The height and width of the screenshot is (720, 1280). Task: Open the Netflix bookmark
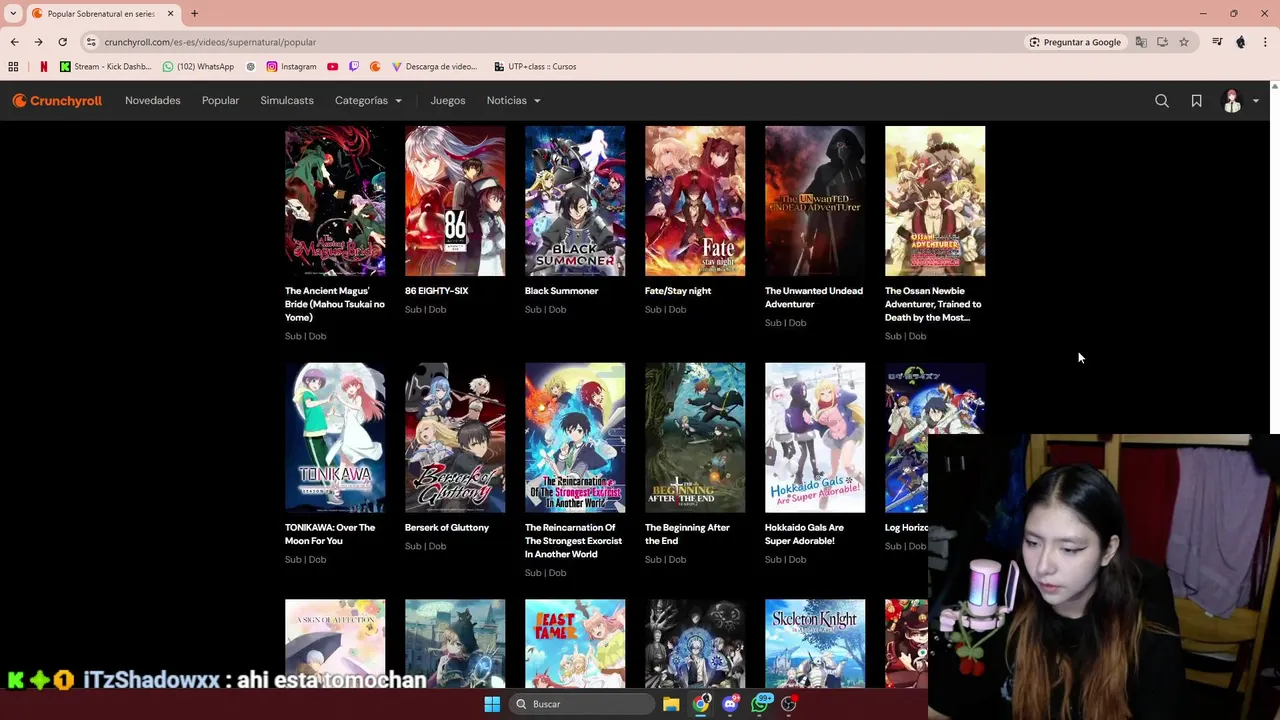[43, 67]
